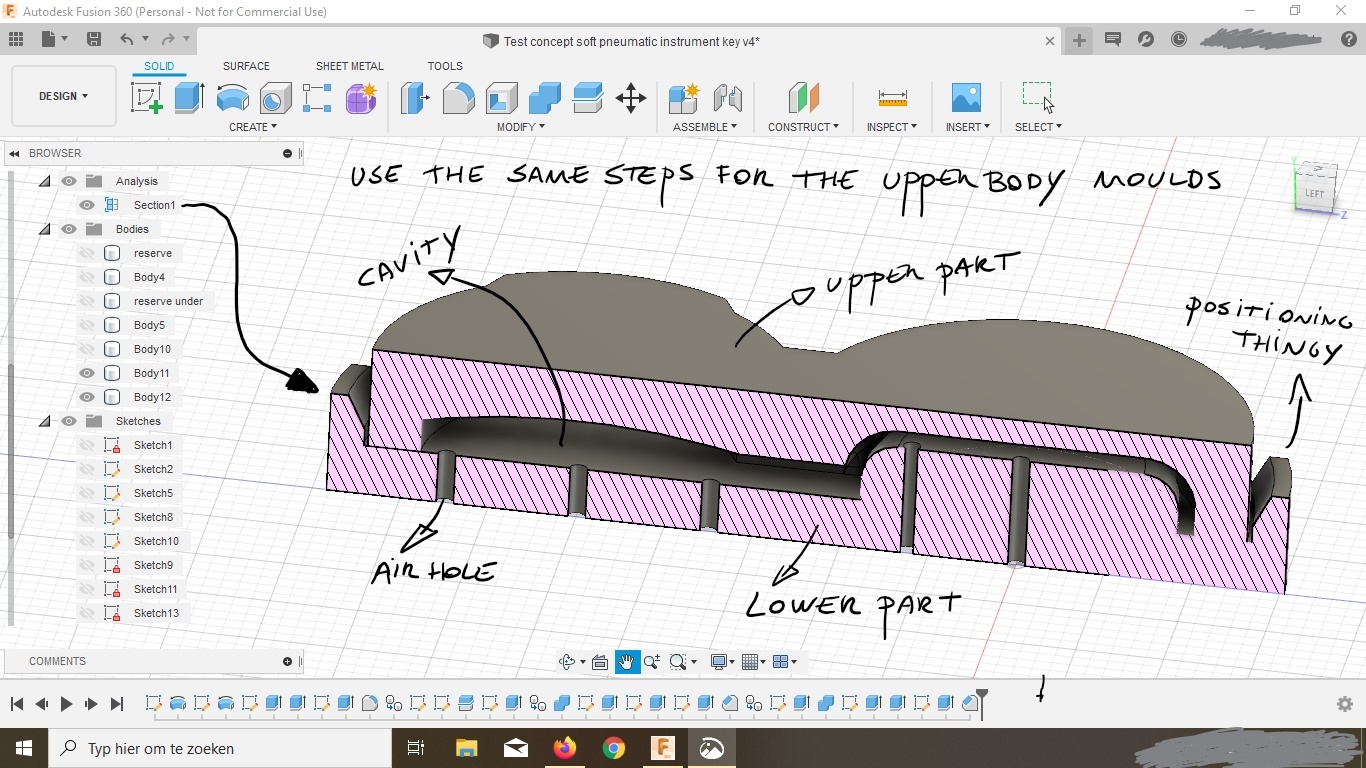Open Job Status clock icon
The image size is (1366, 768).
click(x=1179, y=39)
